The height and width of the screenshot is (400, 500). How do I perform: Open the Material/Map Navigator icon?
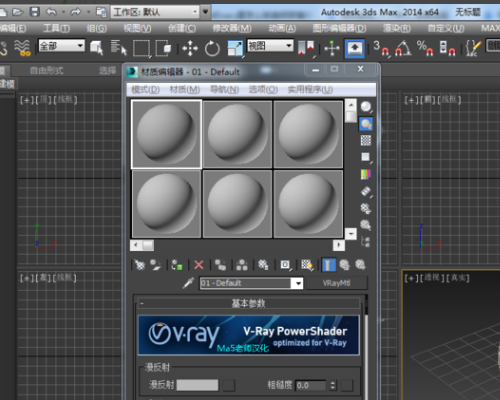[366, 242]
